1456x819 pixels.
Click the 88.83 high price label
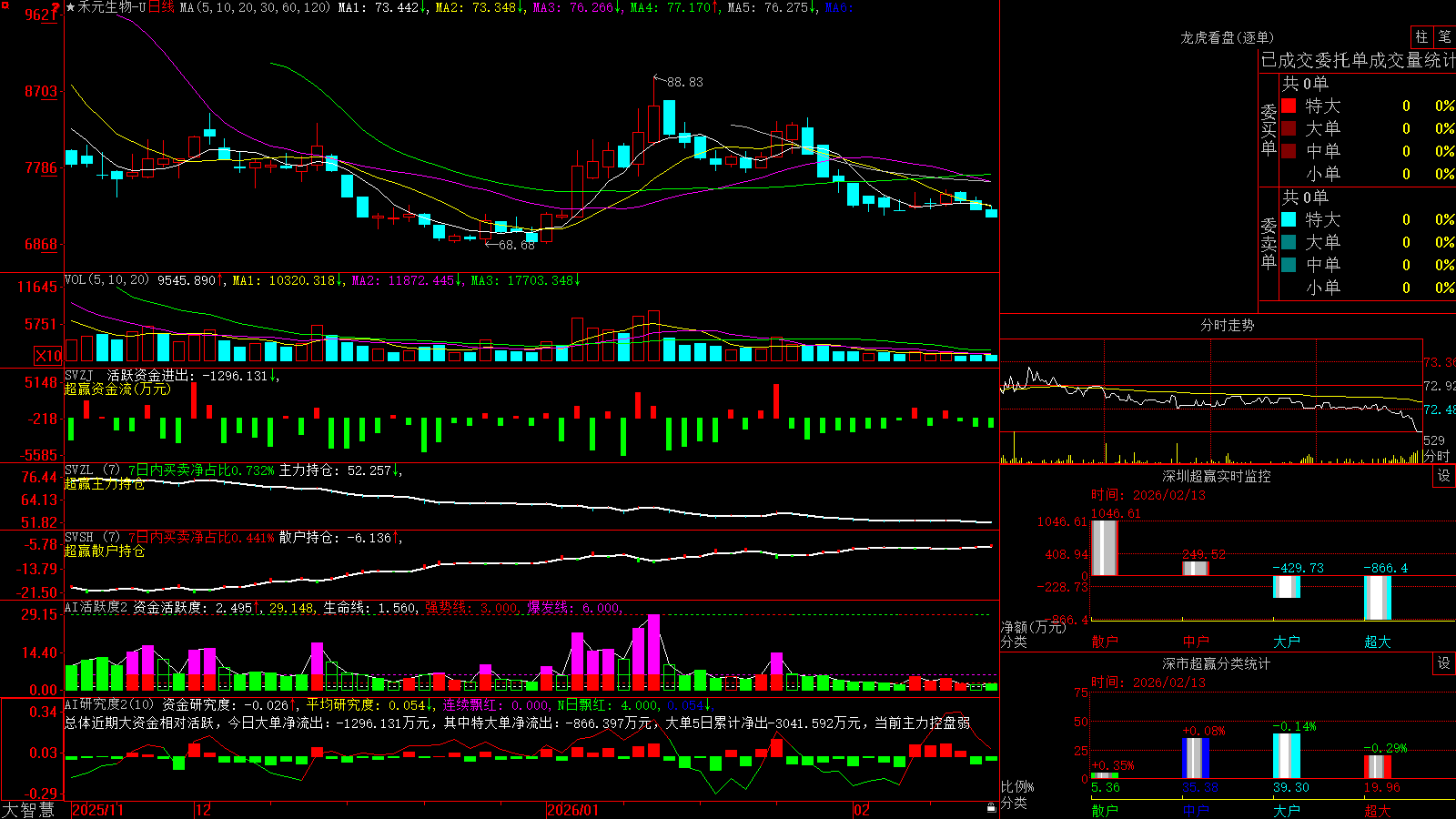coord(685,82)
